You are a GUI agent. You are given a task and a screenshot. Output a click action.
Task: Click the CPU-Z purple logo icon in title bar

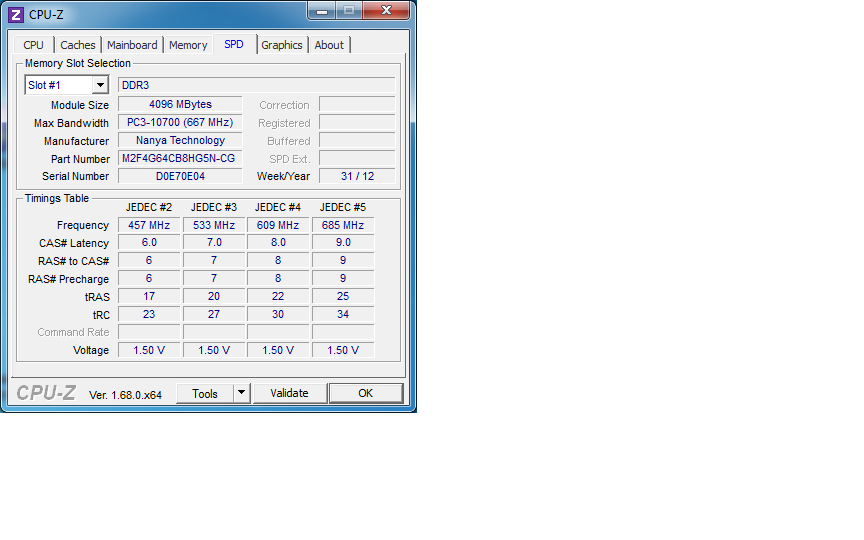[x=15, y=15]
